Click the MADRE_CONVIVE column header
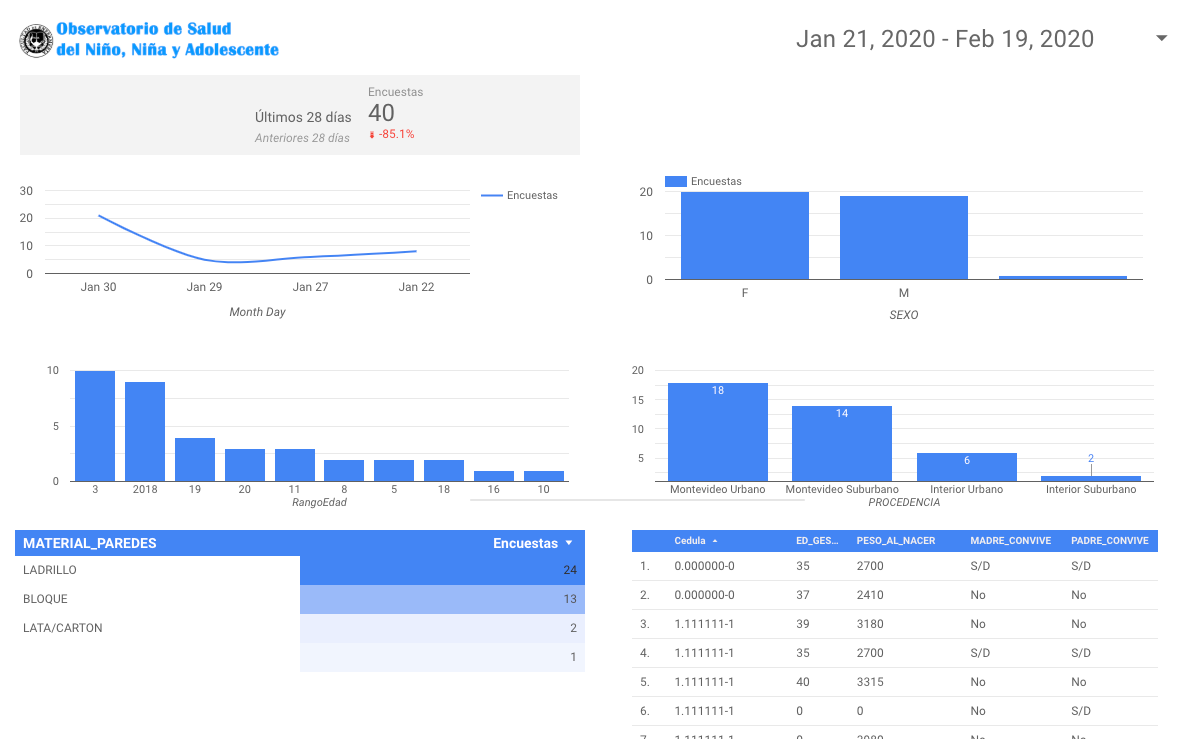The width and height of the screenshot is (1194, 739). tap(1010, 541)
